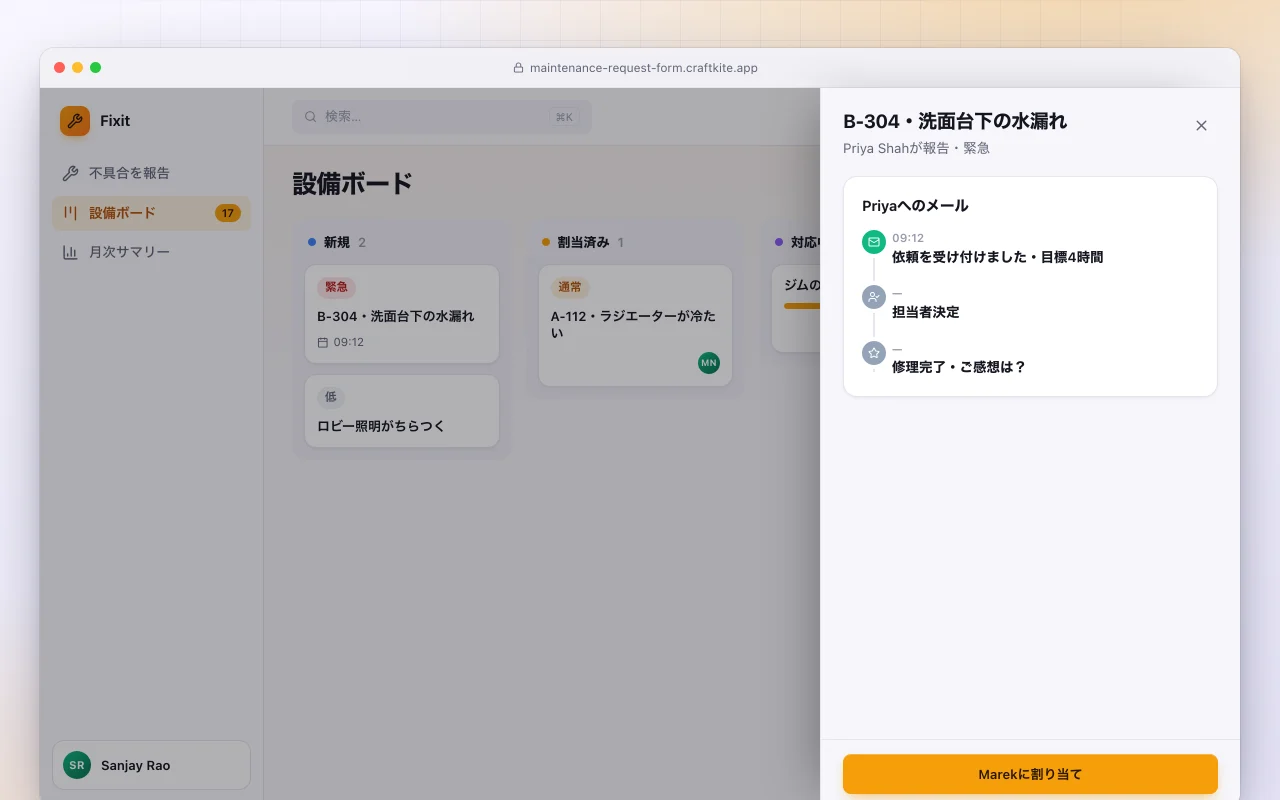Click the star icon beside 修理完了

click(x=874, y=353)
